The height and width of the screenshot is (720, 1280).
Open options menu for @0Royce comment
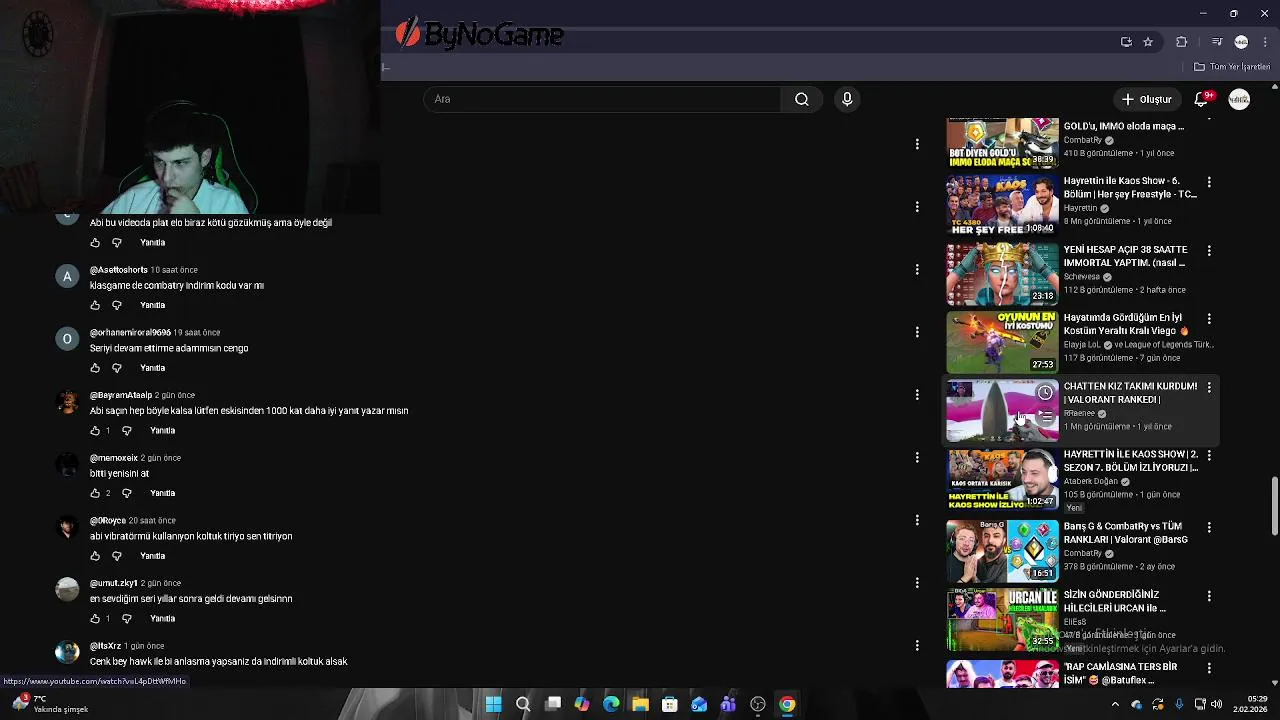coord(917,520)
